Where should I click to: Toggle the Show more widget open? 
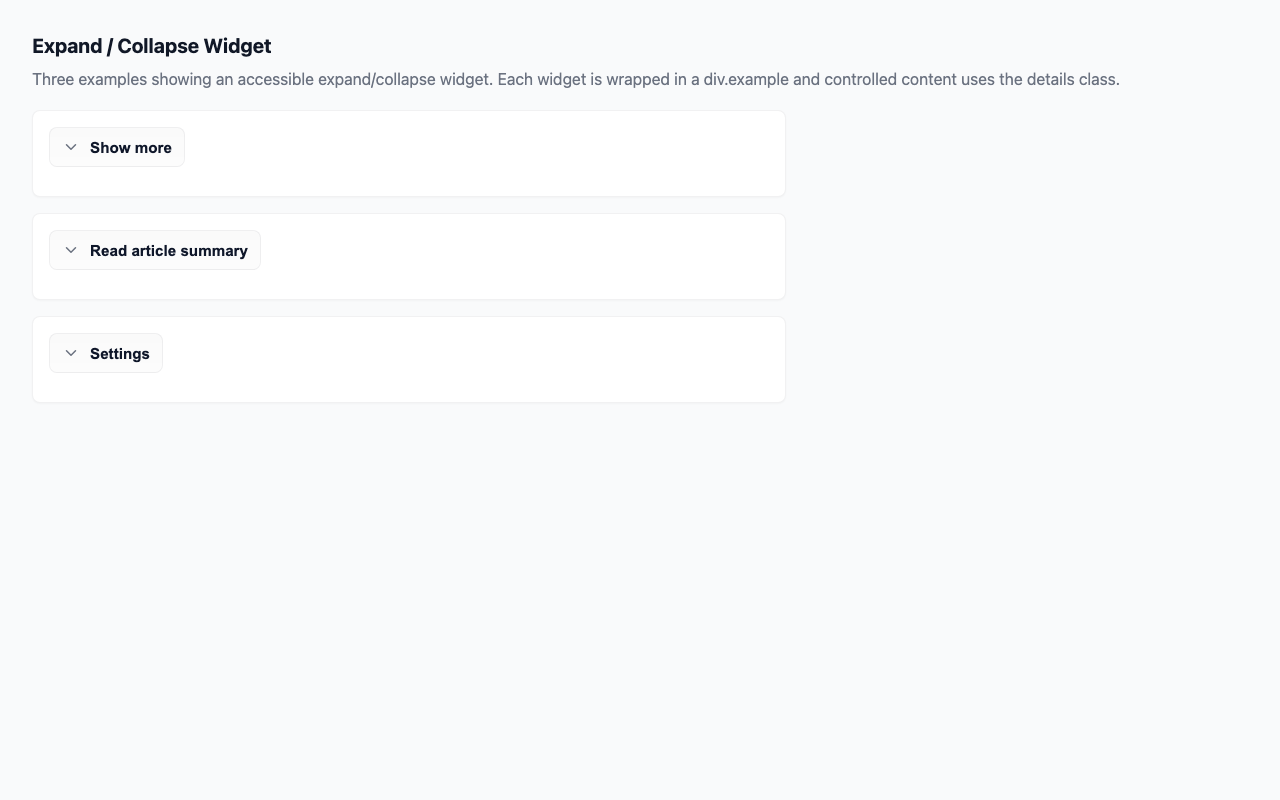(x=116, y=147)
